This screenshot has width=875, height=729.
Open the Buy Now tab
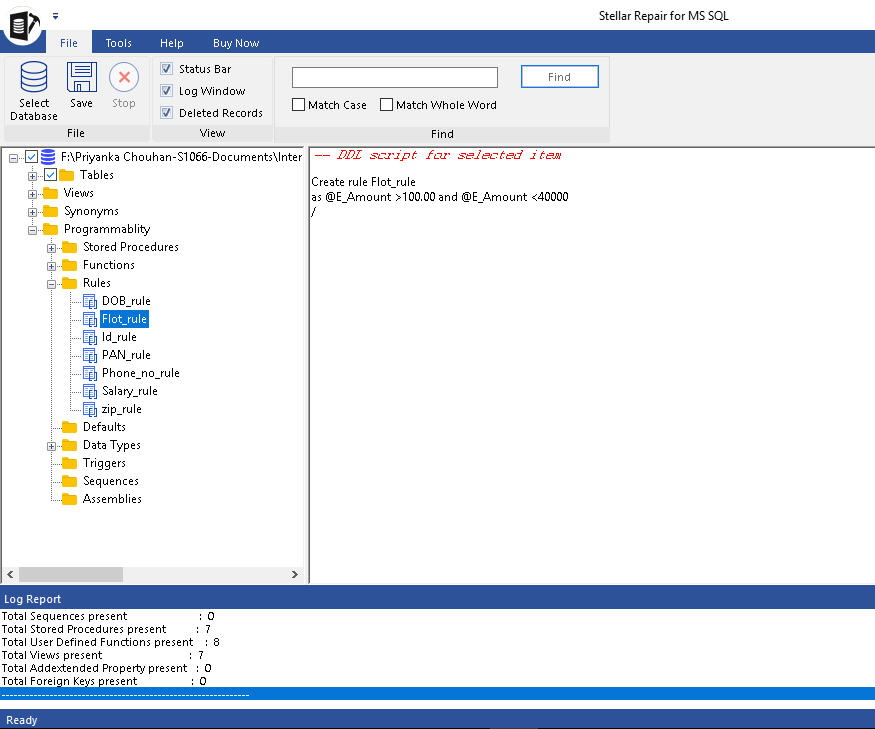236,43
